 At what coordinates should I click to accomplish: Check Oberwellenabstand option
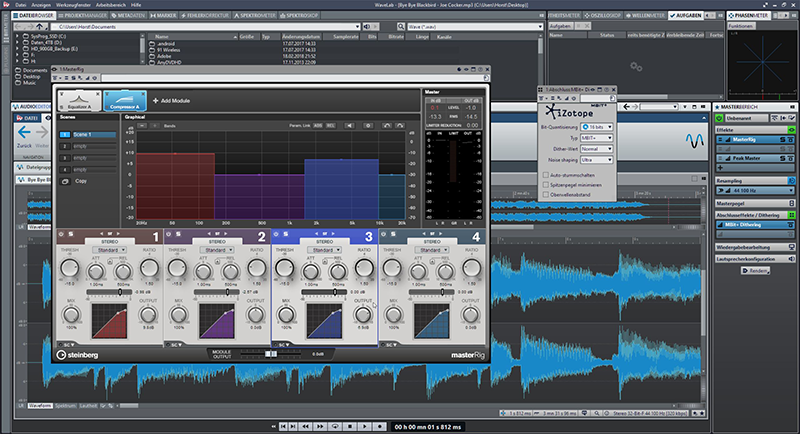point(546,194)
